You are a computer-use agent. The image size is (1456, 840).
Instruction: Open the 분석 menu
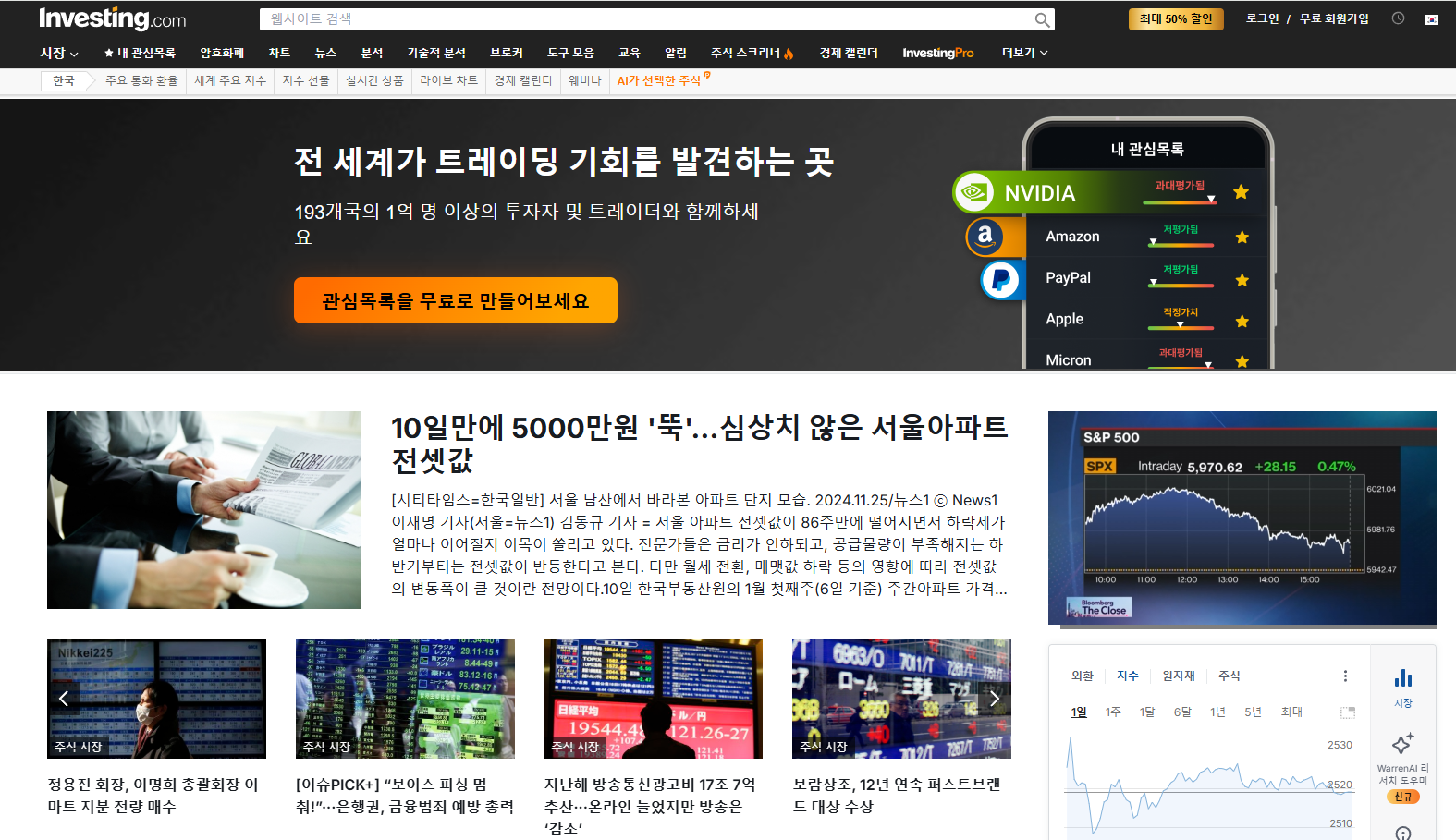click(372, 53)
